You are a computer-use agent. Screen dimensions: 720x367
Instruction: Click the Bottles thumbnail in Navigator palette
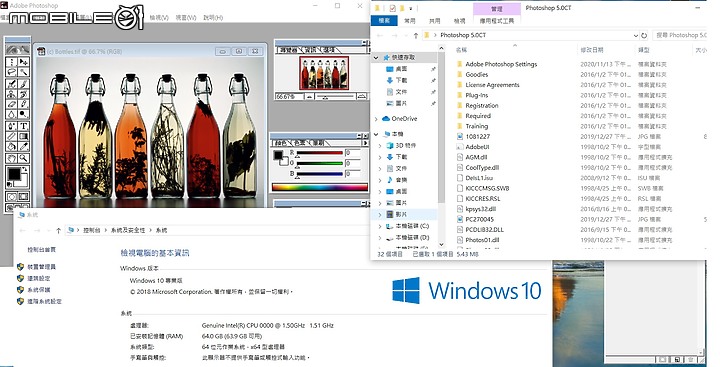pyautogui.click(x=324, y=73)
